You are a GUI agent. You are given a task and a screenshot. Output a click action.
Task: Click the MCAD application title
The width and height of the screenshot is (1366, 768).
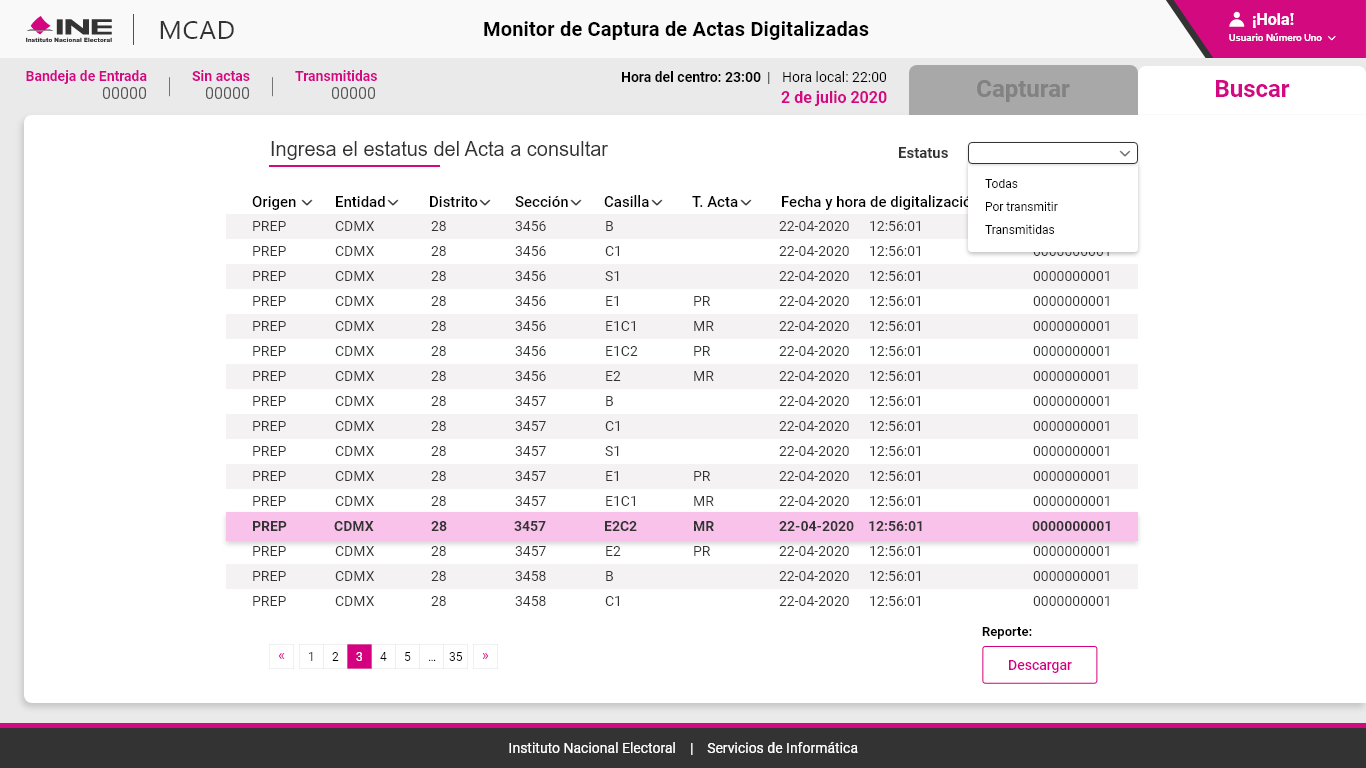click(197, 30)
